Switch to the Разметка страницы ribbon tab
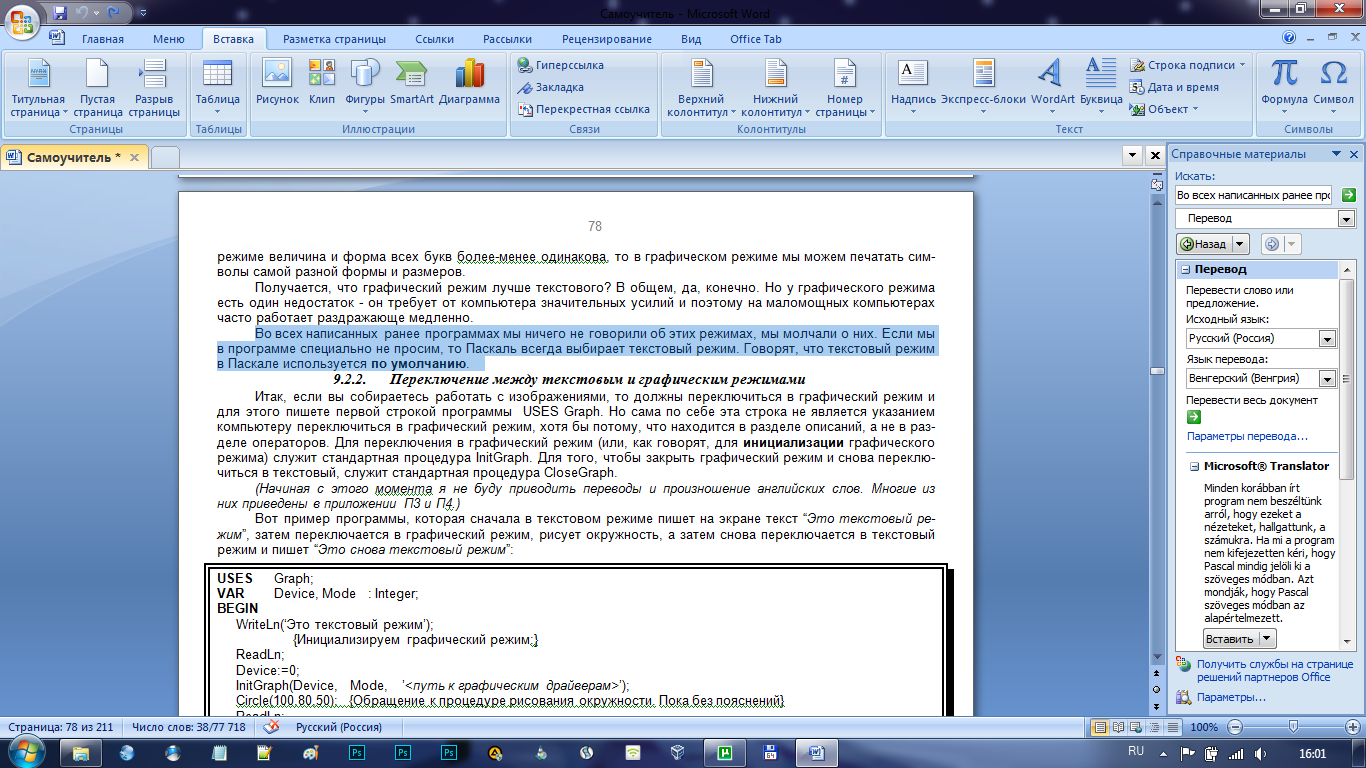Screen dimensions: 1366x768 pyautogui.click(x=334, y=39)
